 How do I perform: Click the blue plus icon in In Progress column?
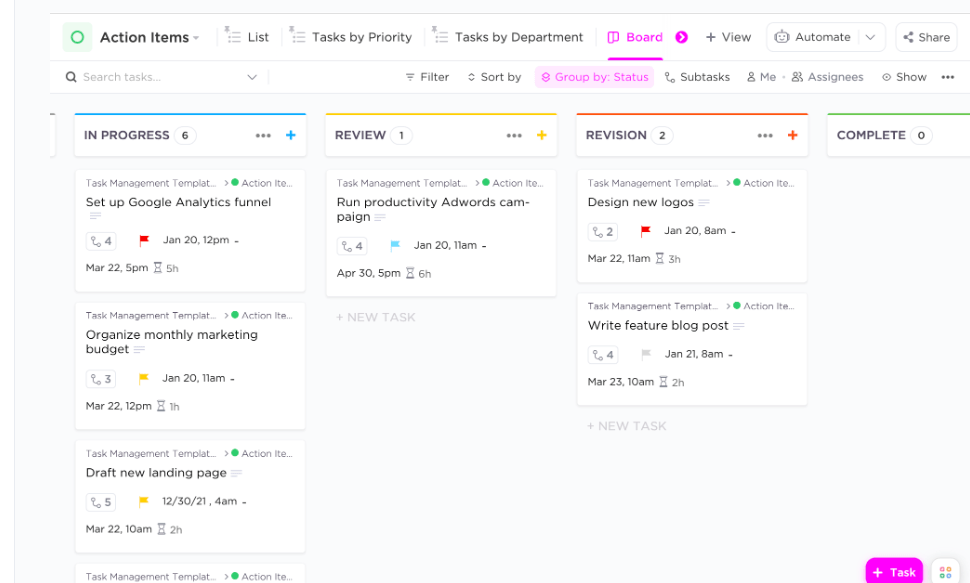click(291, 136)
